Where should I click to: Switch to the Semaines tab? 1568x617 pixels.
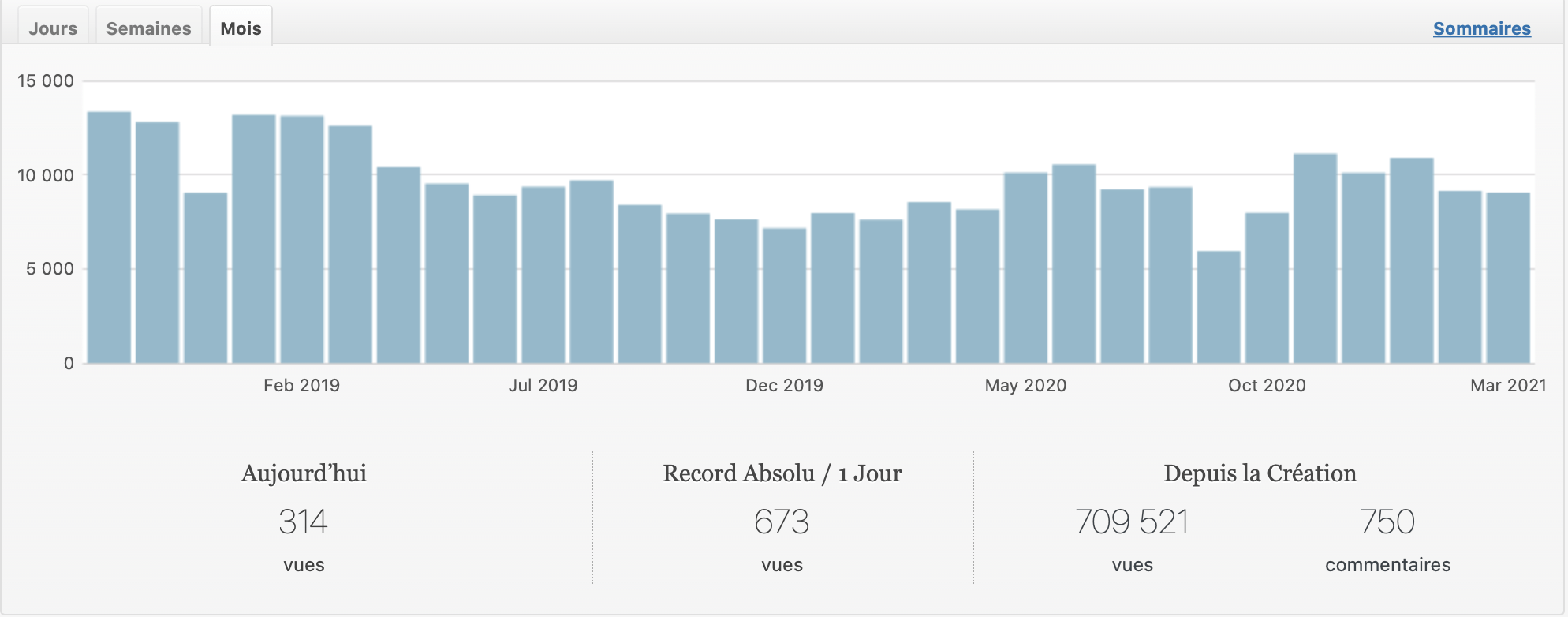(x=148, y=28)
